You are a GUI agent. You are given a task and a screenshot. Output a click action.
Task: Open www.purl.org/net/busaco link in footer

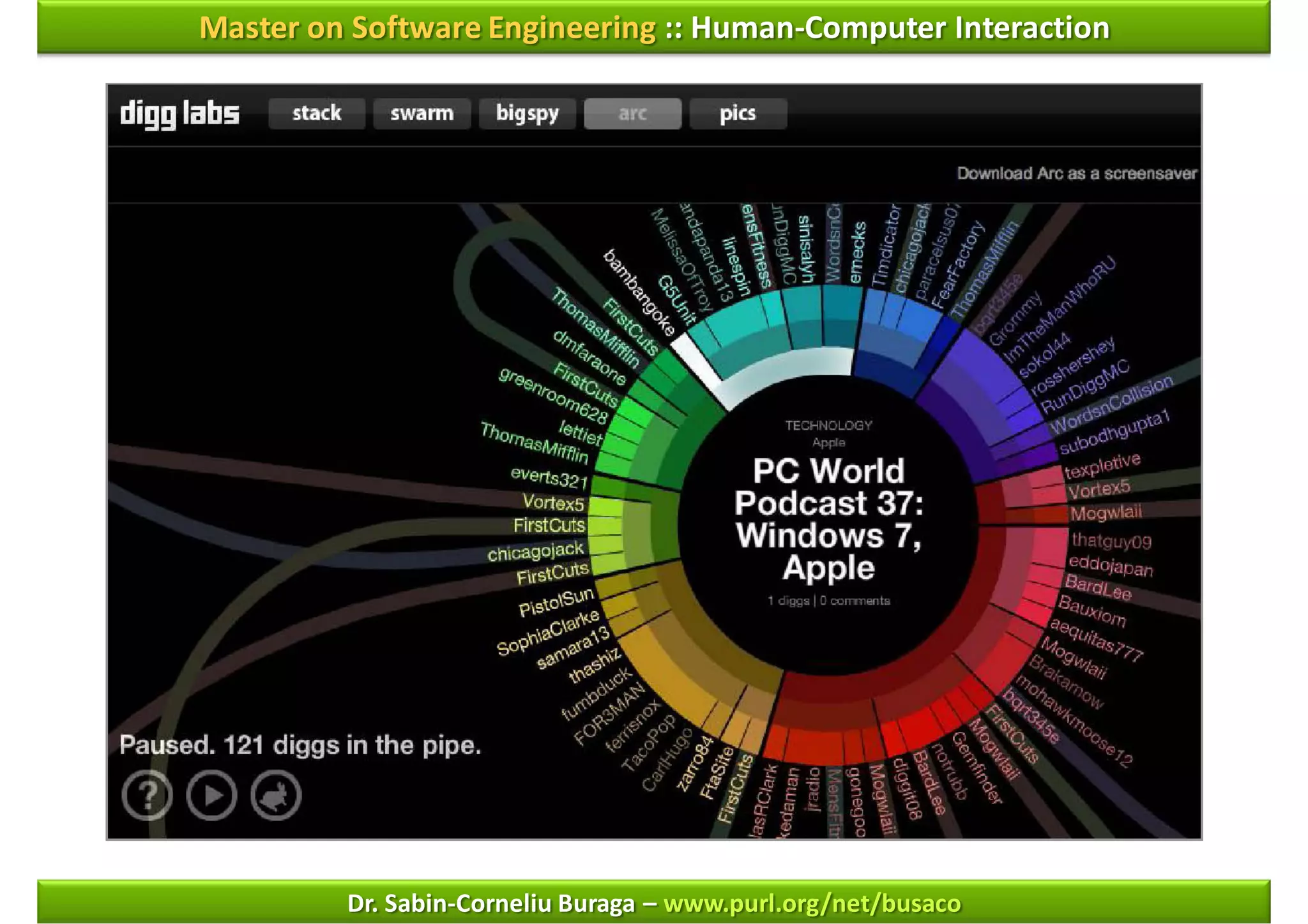[812, 904]
